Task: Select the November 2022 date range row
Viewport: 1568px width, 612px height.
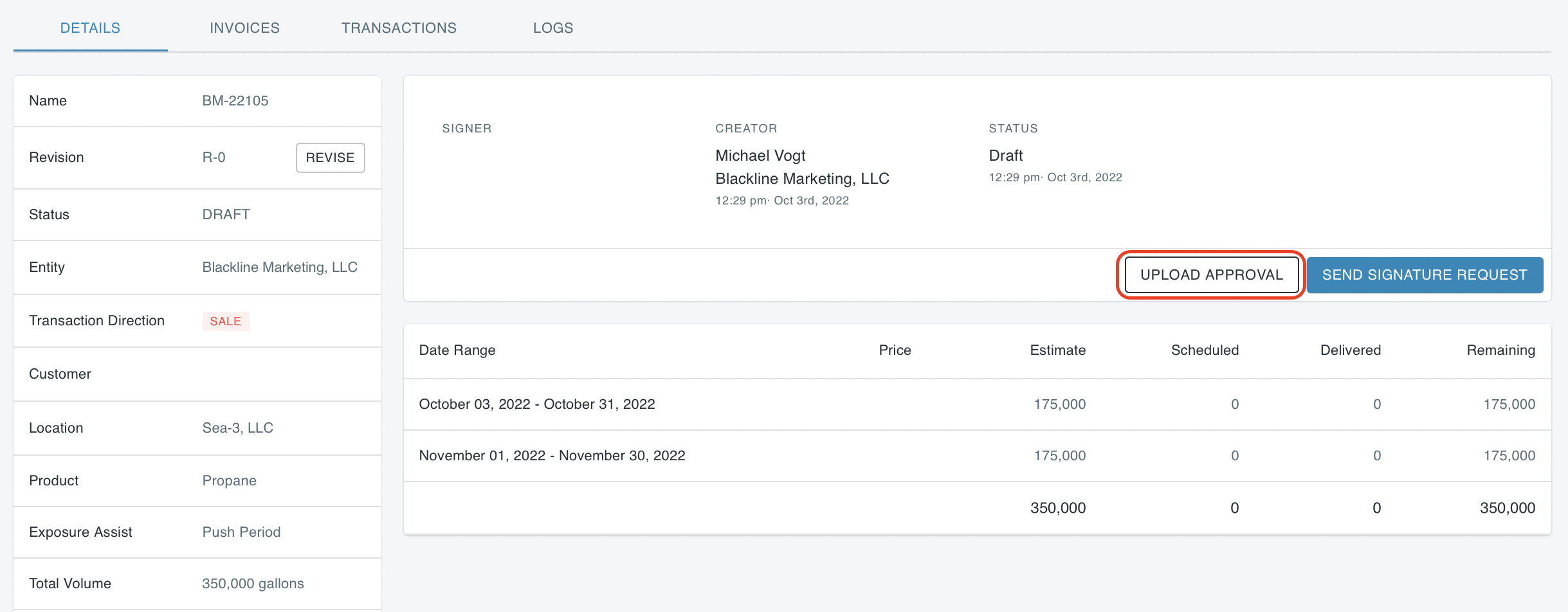Action: pos(552,456)
